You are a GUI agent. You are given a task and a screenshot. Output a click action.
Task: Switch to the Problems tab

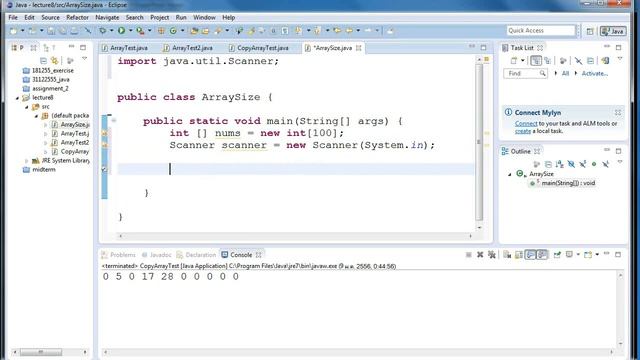point(118,255)
